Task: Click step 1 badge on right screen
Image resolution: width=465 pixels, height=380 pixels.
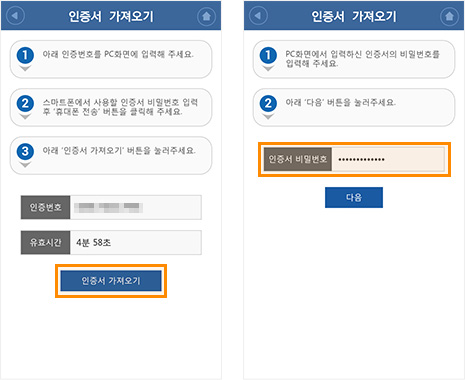Action: [x=268, y=55]
